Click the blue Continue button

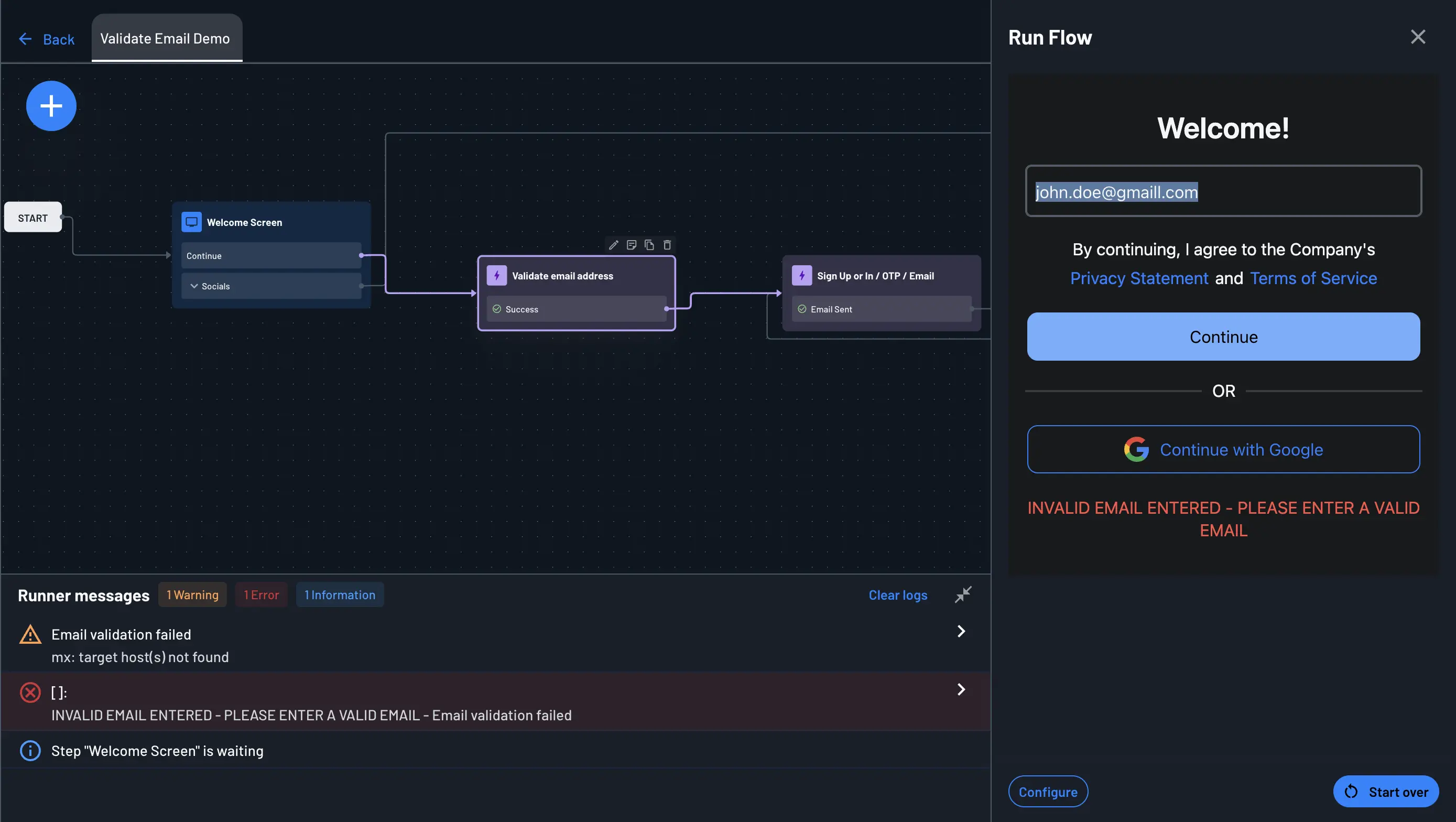1223,337
